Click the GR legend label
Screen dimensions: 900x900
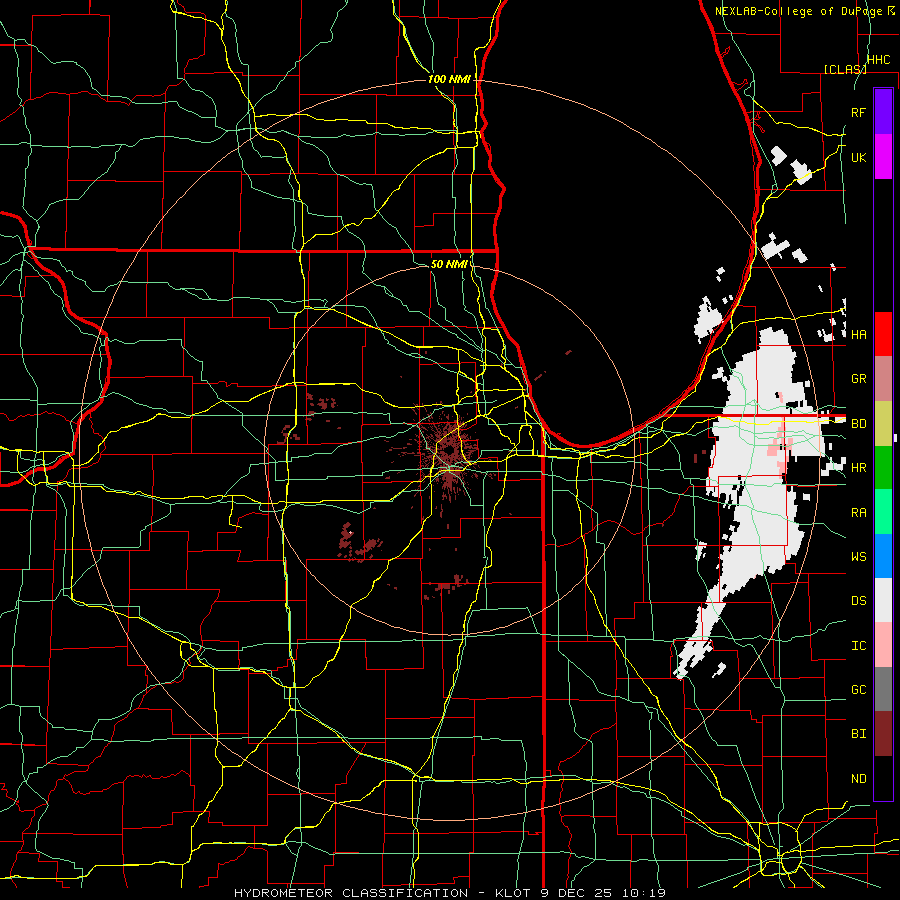click(858, 379)
